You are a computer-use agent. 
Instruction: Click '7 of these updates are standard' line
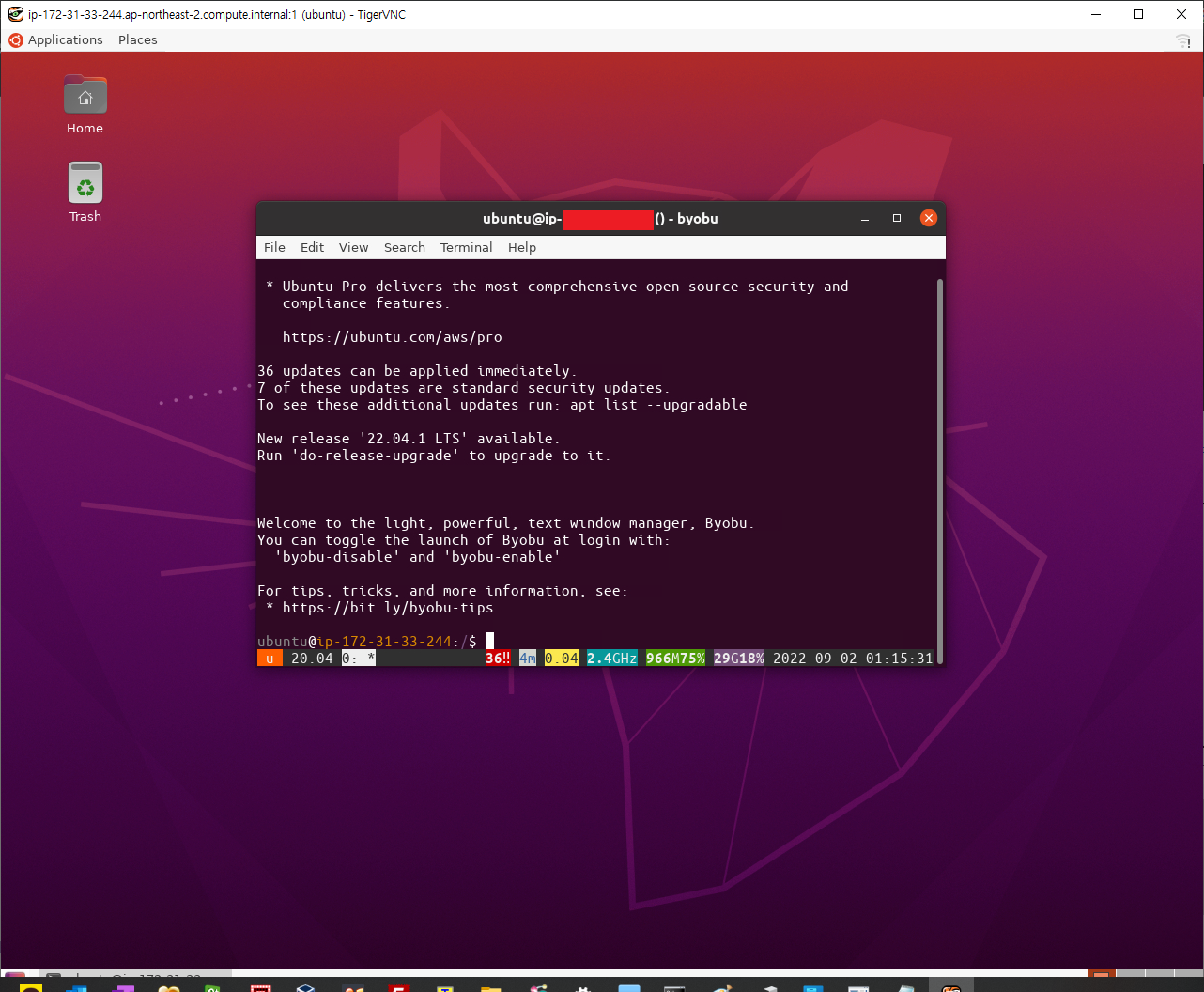[464, 388]
